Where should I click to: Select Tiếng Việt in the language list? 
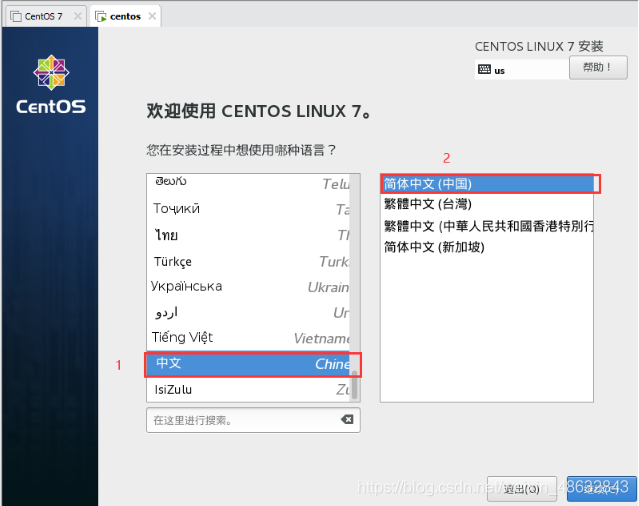click(x=248, y=338)
